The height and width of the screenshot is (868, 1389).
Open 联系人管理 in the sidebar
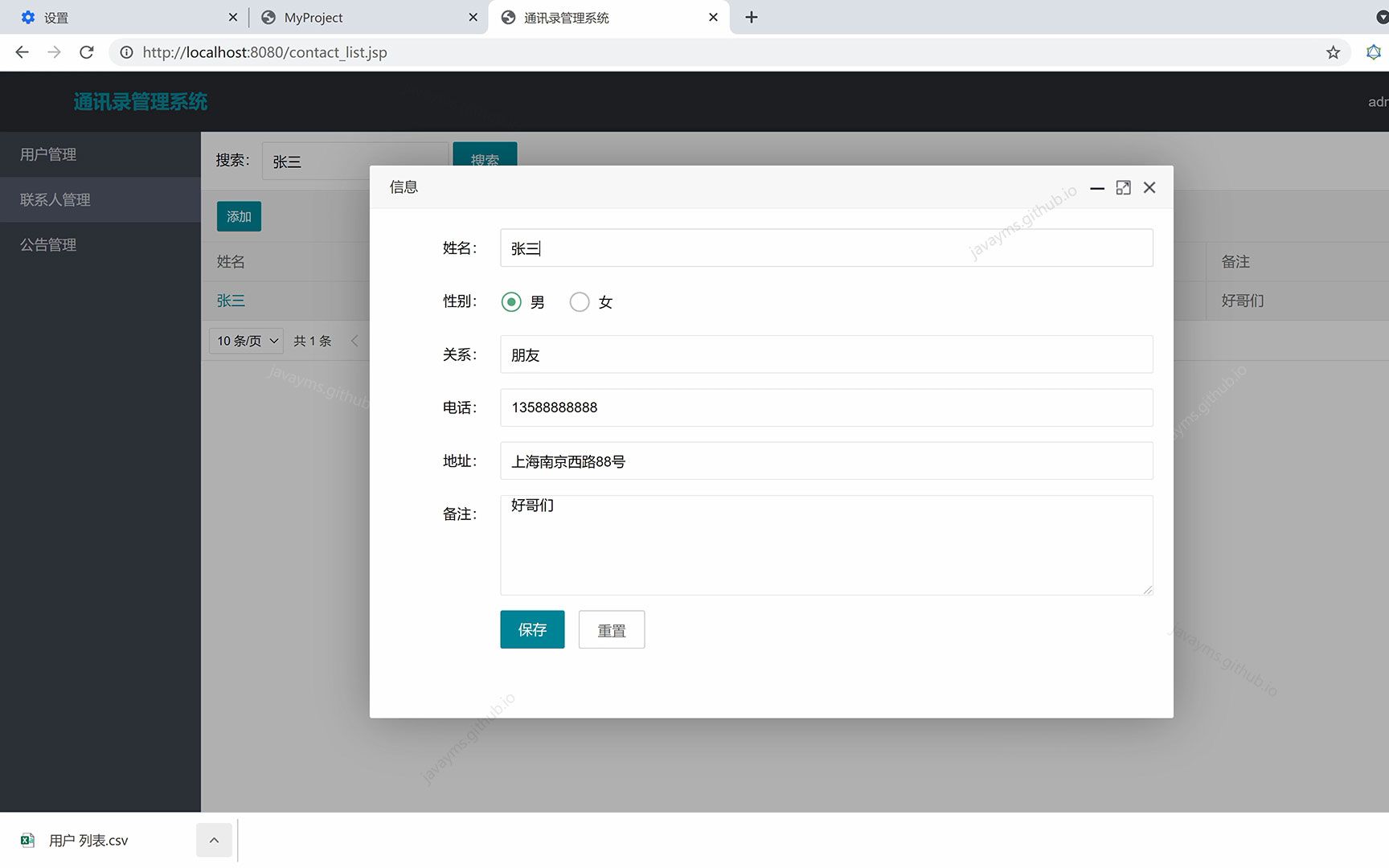pos(100,199)
